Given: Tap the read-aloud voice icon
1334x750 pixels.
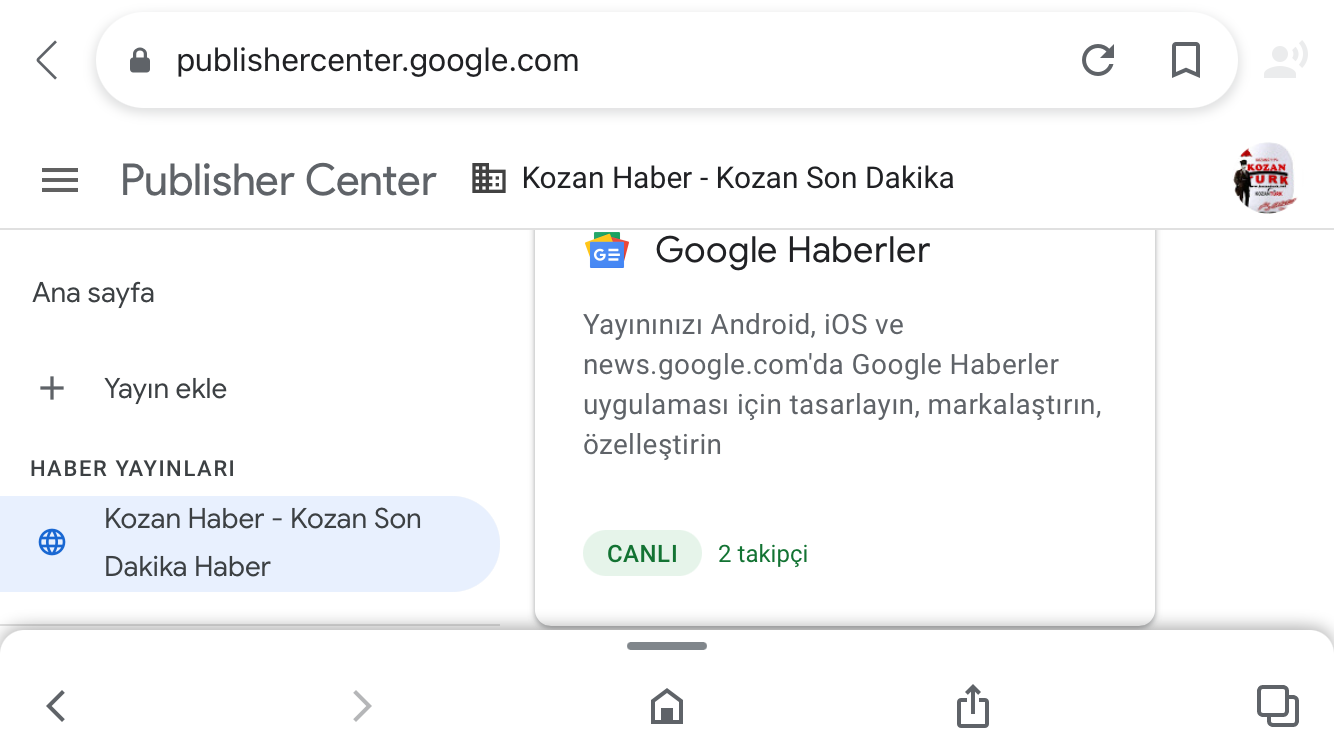Looking at the screenshot, I should point(1284,61).
